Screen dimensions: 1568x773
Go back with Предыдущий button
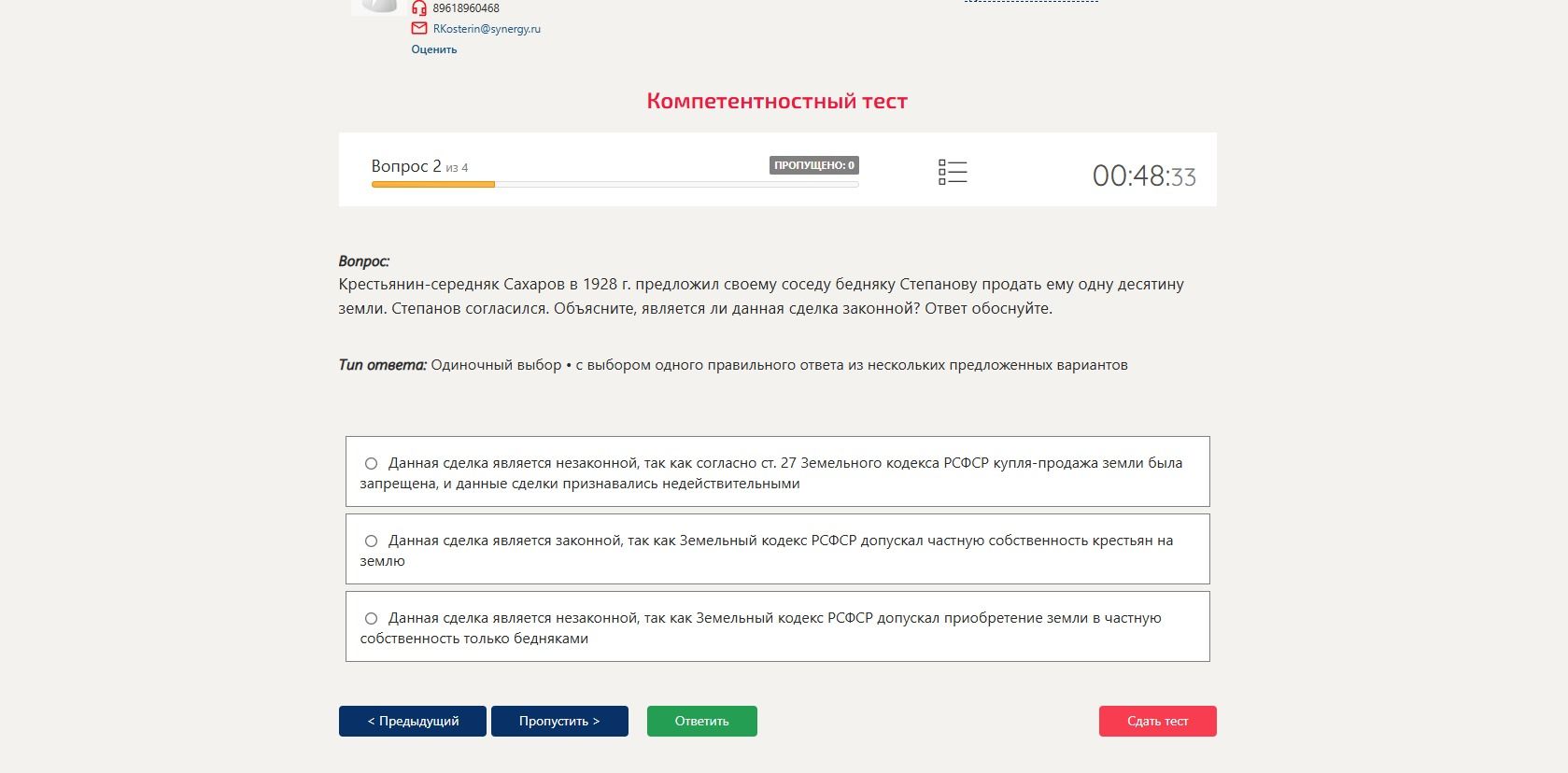coord(413,721)
